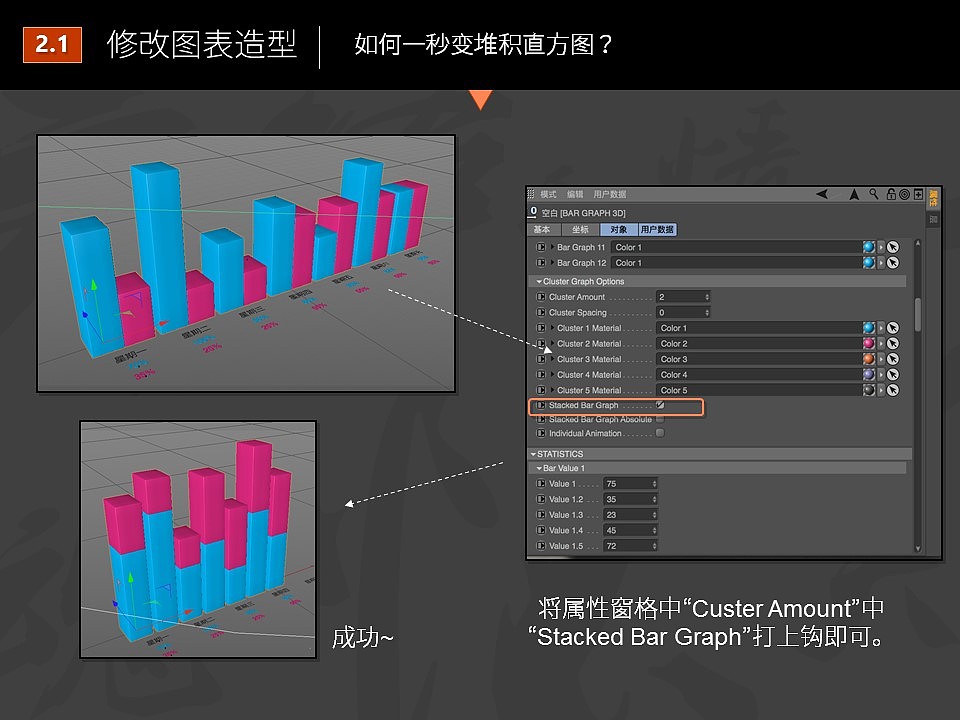Click the null object icon beside 空白

point(533,212)
